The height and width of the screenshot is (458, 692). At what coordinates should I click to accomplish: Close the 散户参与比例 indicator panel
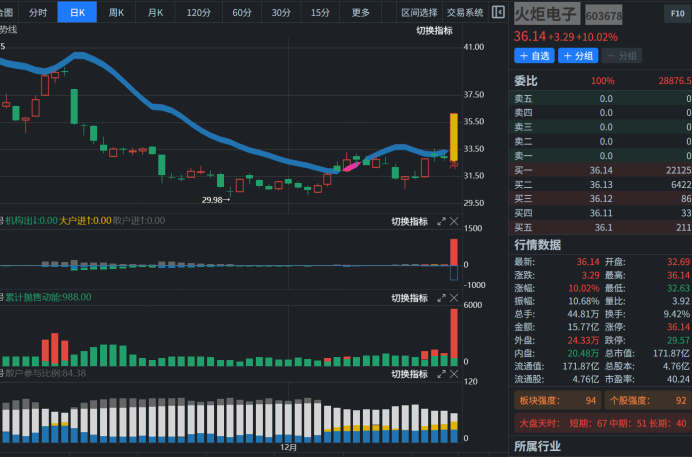453,374
